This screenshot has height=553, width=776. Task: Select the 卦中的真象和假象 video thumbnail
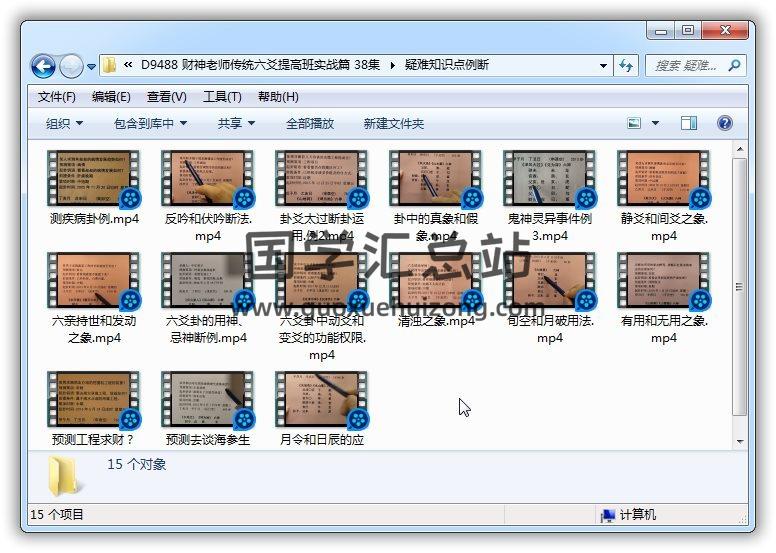point(436,179)
